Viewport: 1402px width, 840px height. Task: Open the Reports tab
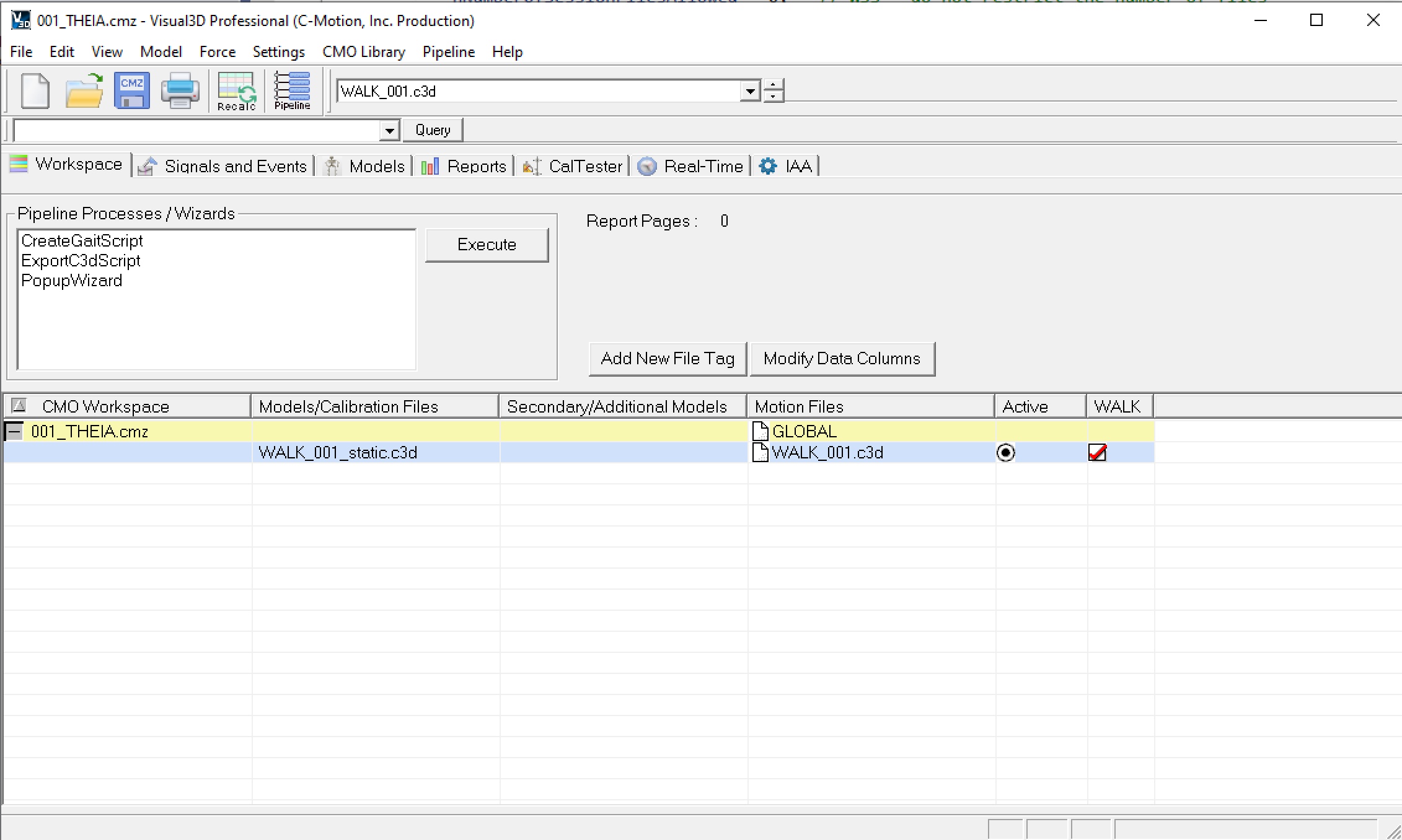(464, 166)
